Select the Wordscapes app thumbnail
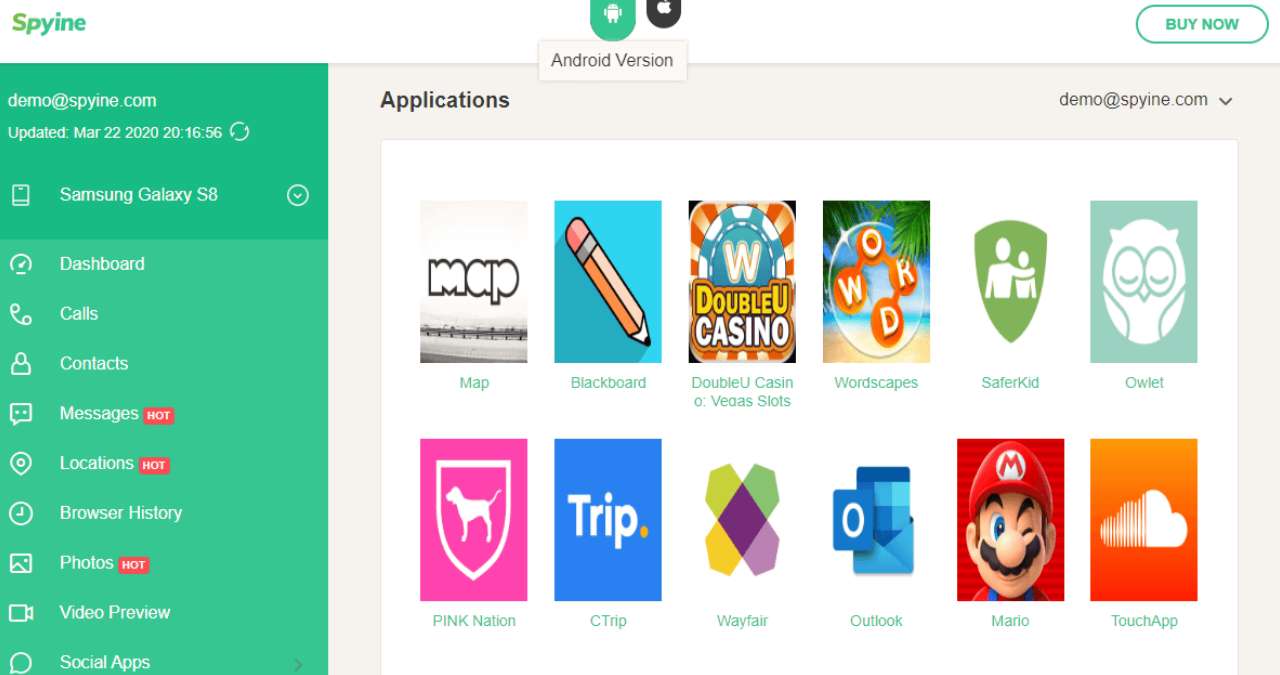This screenshot has width=1280, height=675. (876, 282)
